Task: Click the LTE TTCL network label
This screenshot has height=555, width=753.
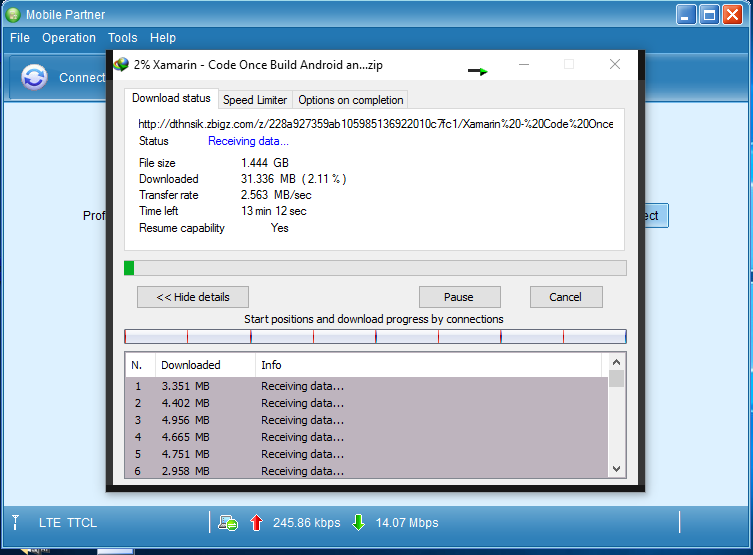Action: (x=68, y=522)
